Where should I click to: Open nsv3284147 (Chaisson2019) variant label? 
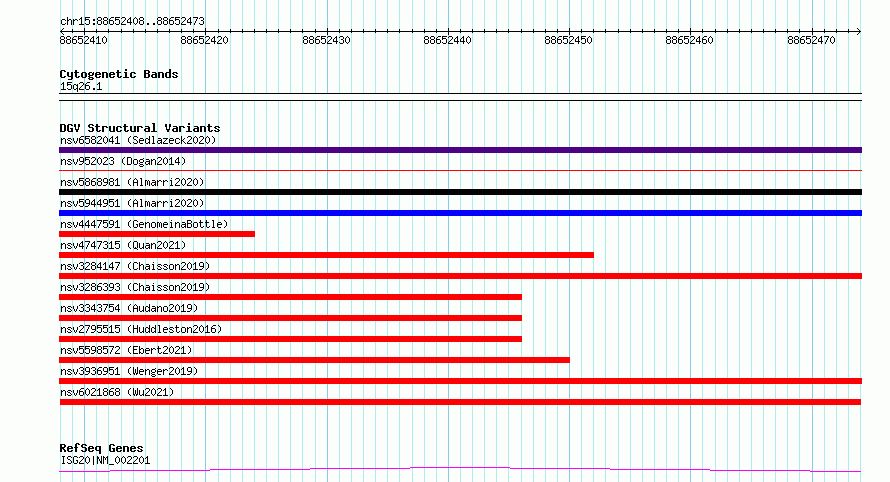pyautogui.click(x=135, y=266)
